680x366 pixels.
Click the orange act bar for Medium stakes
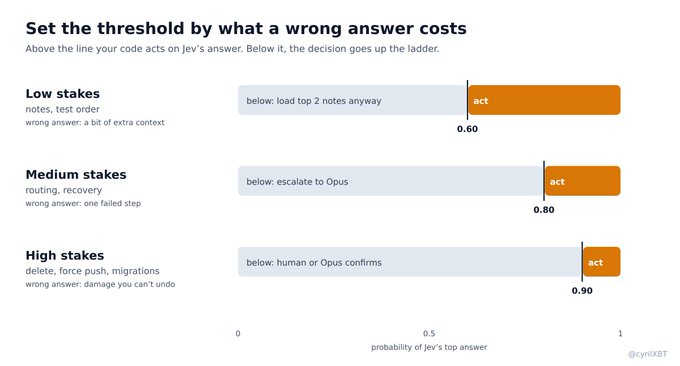[582, 181]
